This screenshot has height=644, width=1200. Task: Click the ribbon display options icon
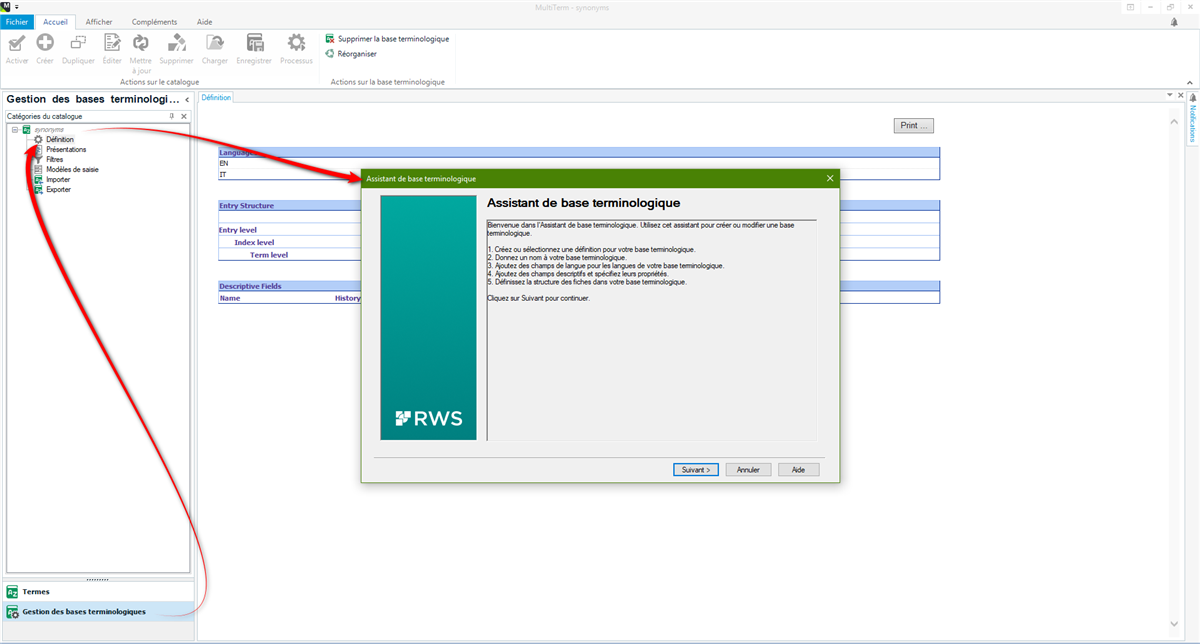point(1131,6)
